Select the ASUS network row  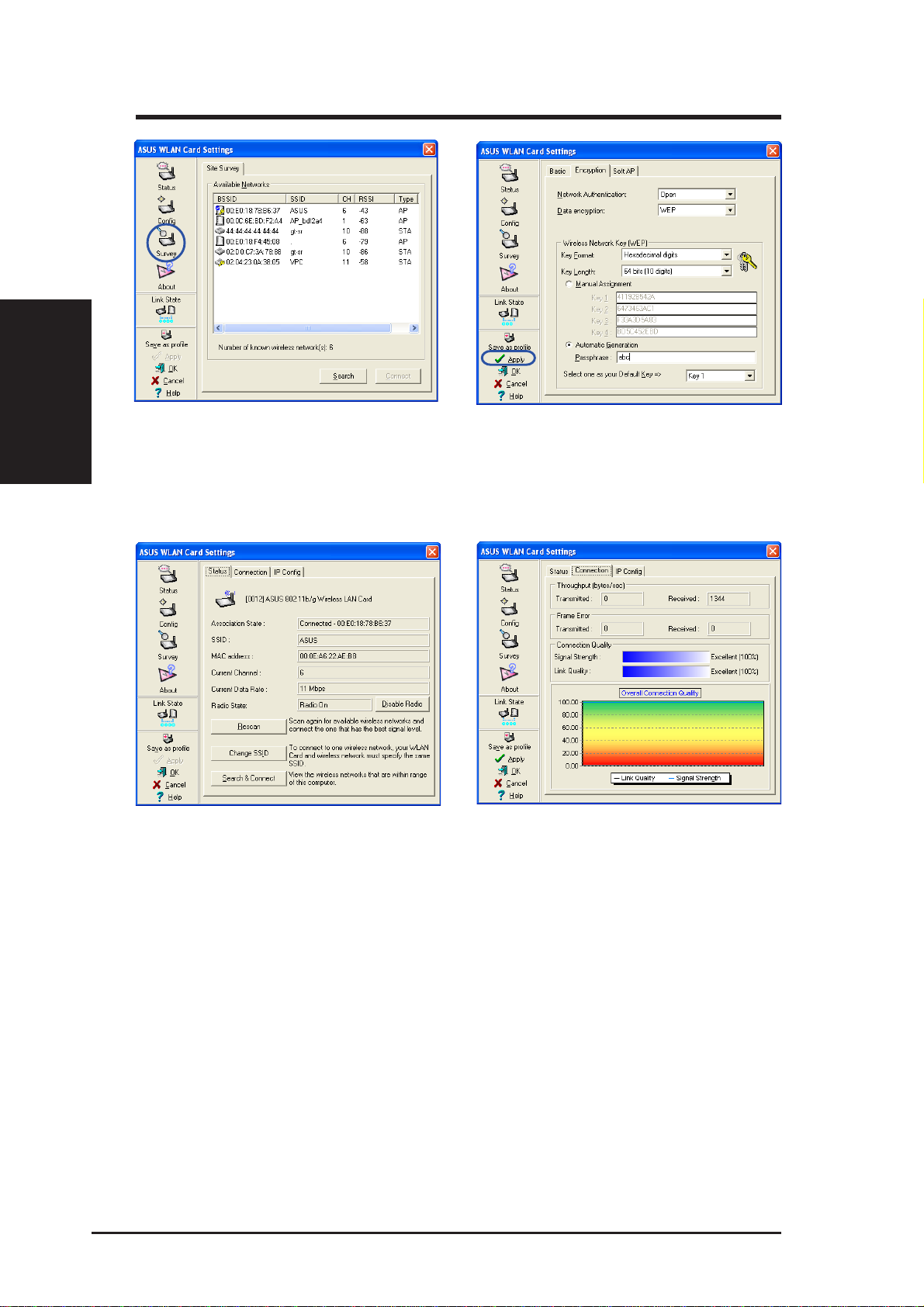coord(316,211)
